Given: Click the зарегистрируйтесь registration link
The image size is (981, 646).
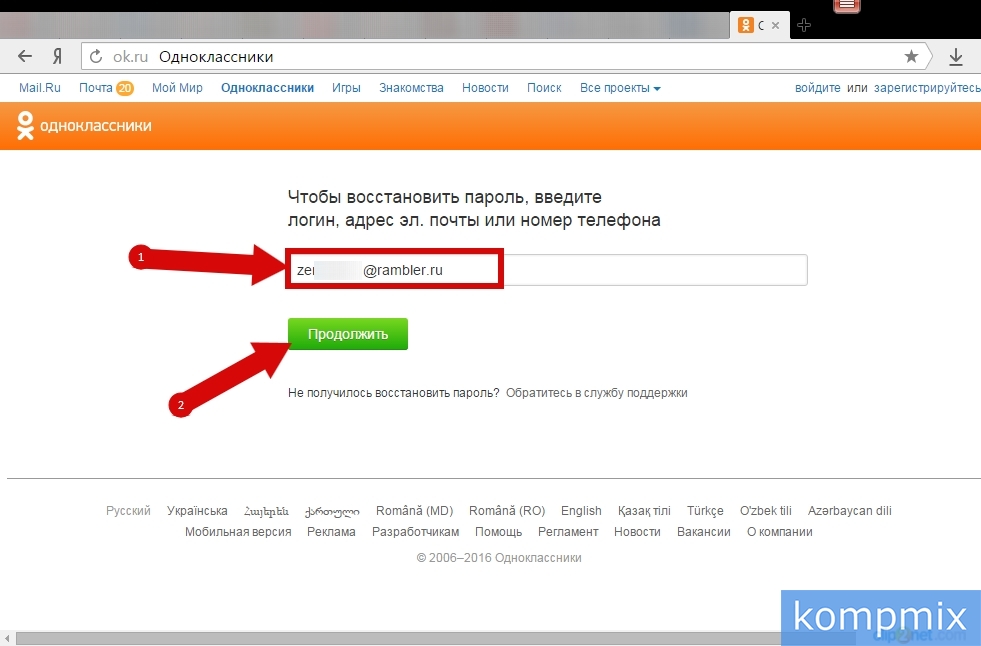Looking at the screenshot, I should pos(927,88).
